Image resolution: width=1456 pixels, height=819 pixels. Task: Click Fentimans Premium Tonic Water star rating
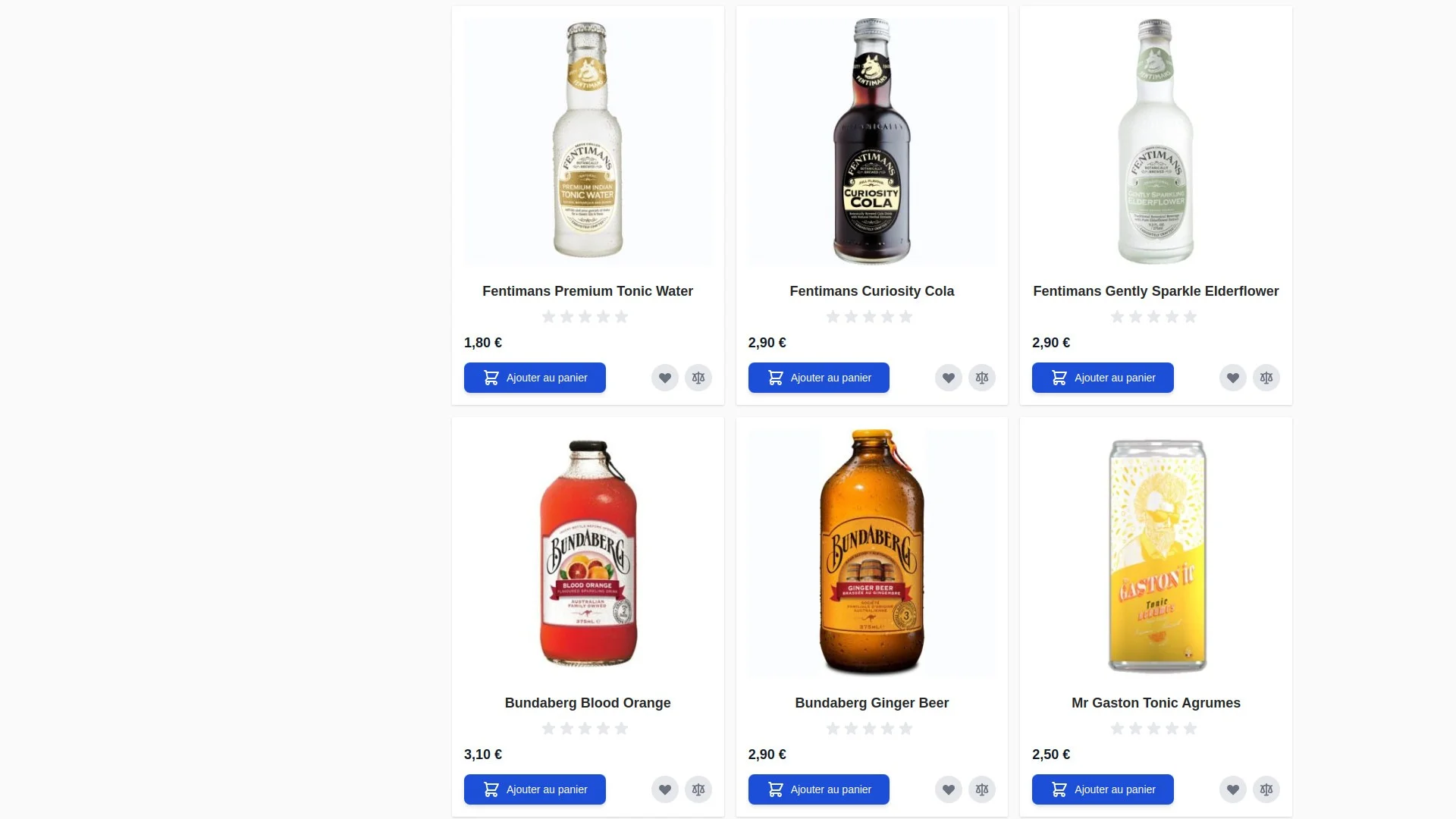585,317
